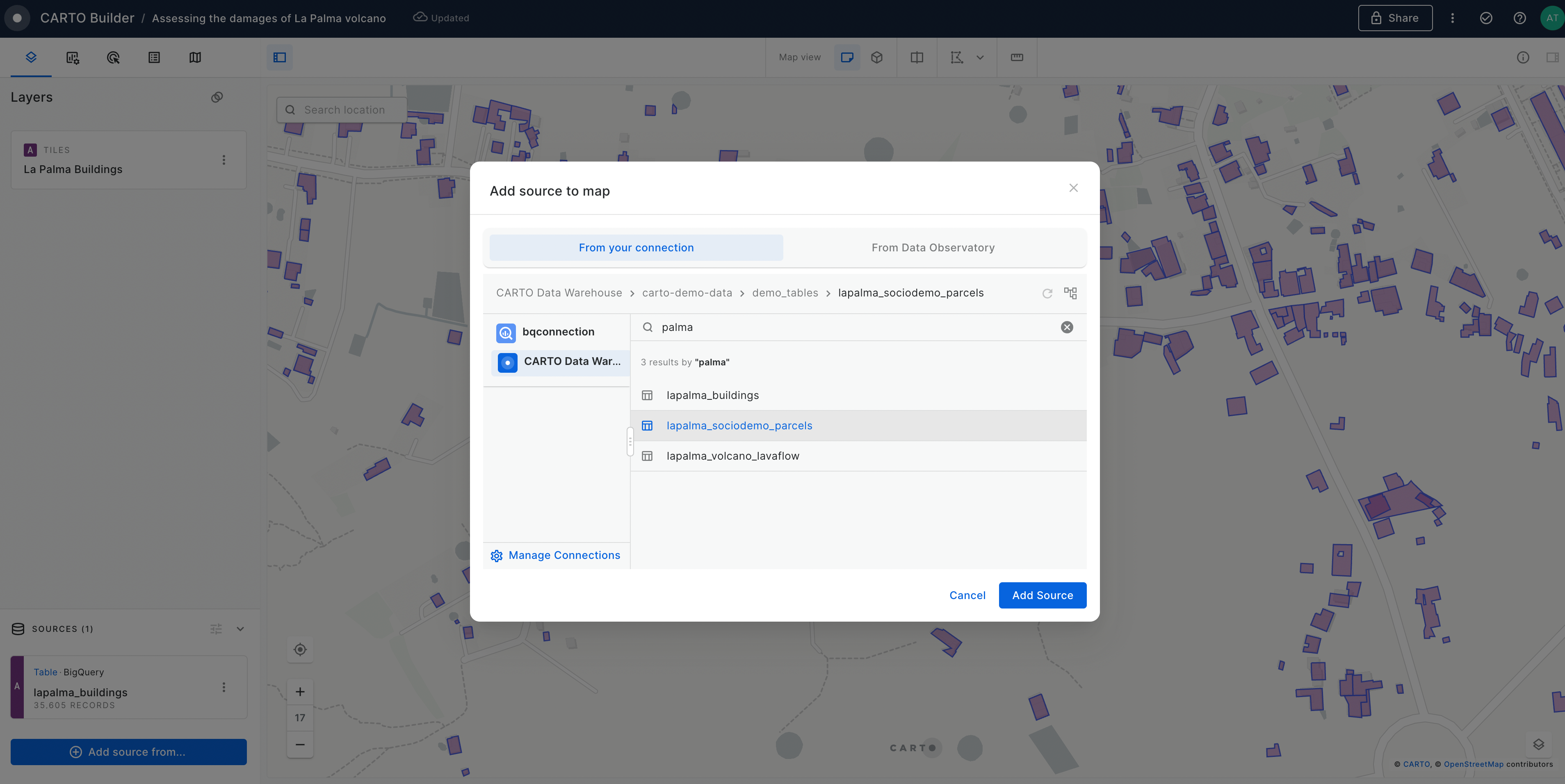
Task: Zoom in the map
Action: pyautogui.click(x=300, y=692)
